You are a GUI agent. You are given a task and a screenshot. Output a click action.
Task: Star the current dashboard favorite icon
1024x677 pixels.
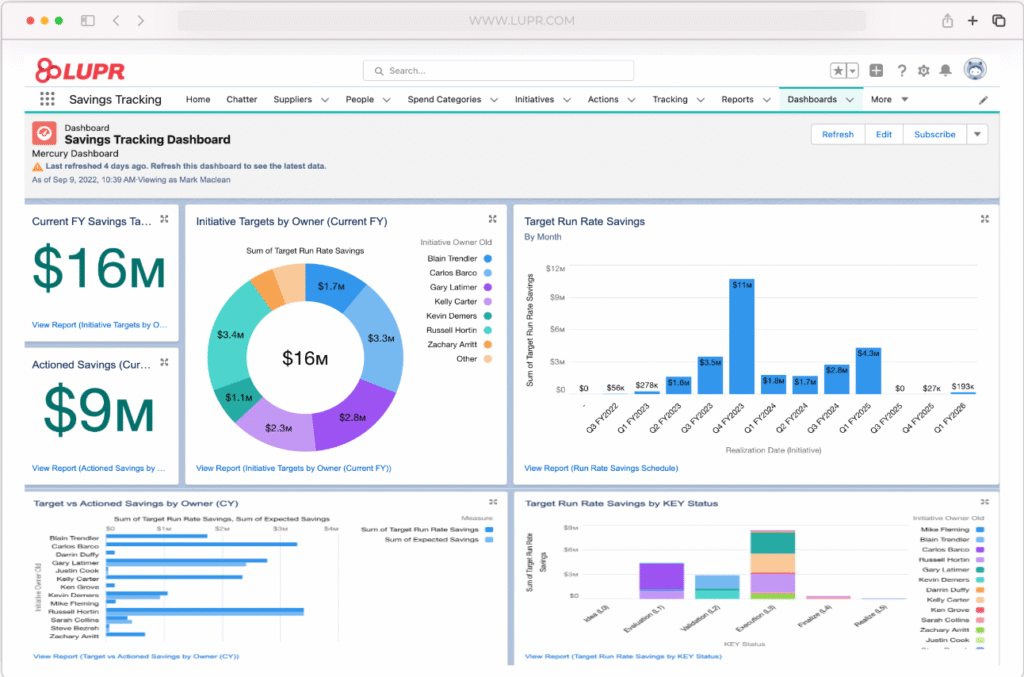838,71
